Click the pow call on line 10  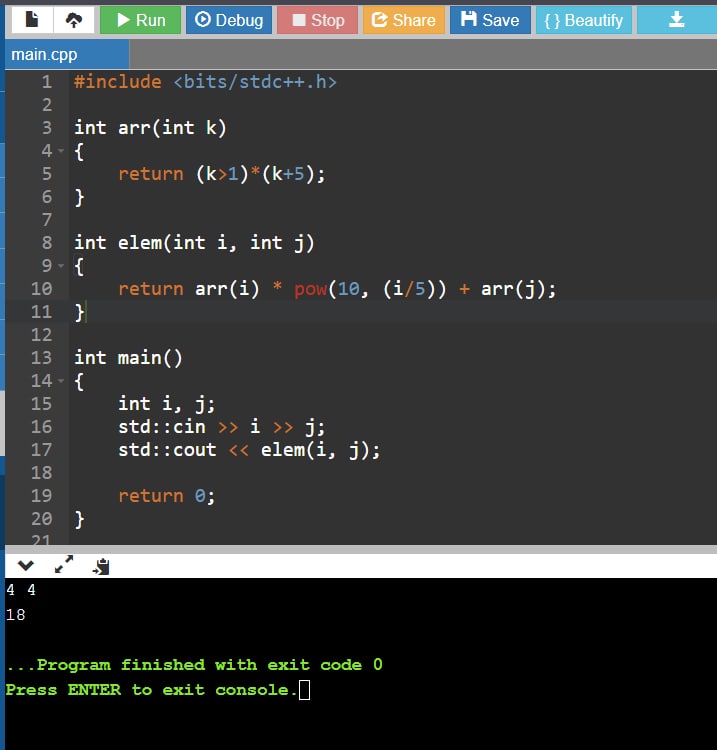(x=310, y=289)
